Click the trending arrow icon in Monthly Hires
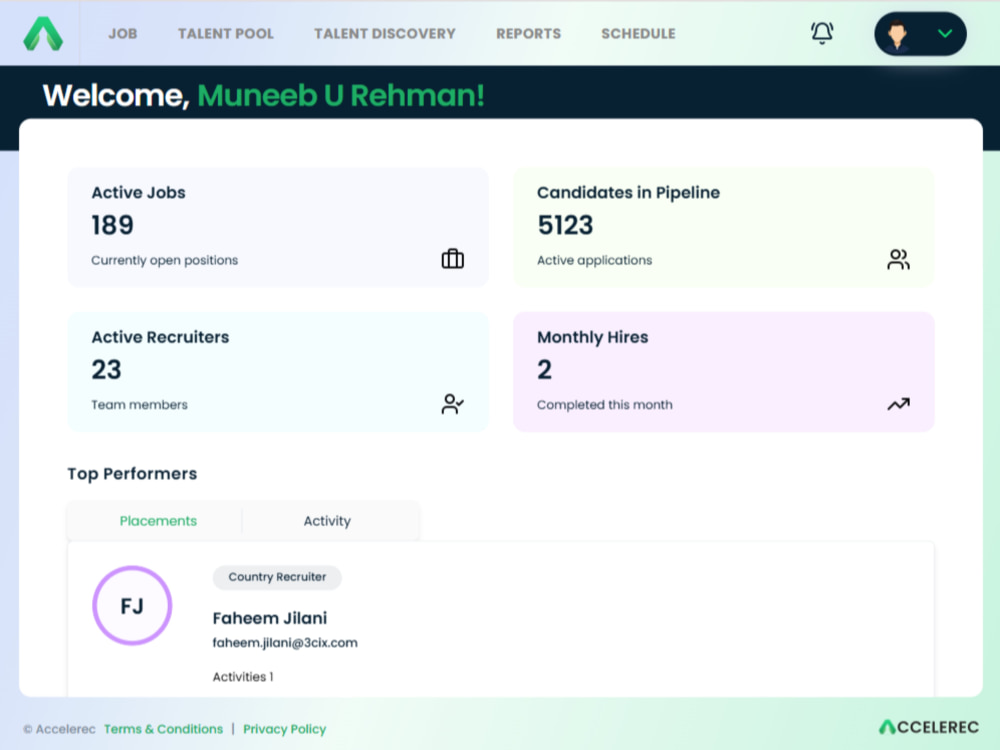This screenshot has width=1000, height=750. pyautogui.click(x=899, y=404)
